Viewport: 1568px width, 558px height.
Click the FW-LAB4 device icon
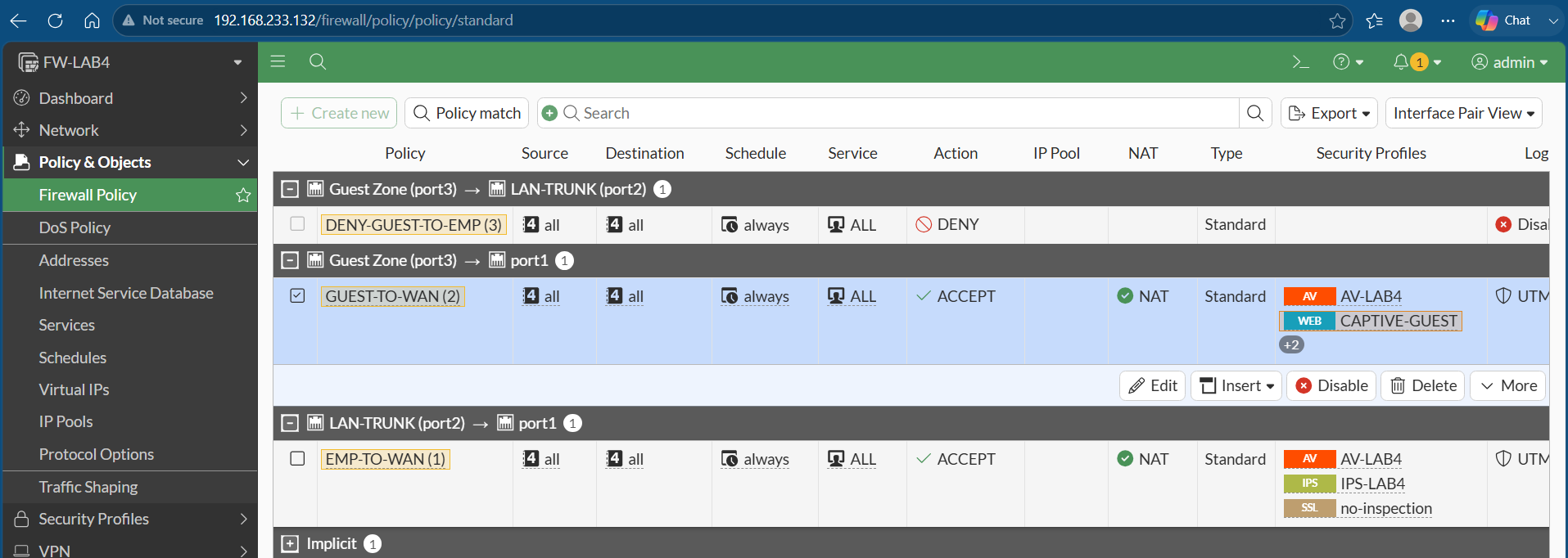(28, 62)
